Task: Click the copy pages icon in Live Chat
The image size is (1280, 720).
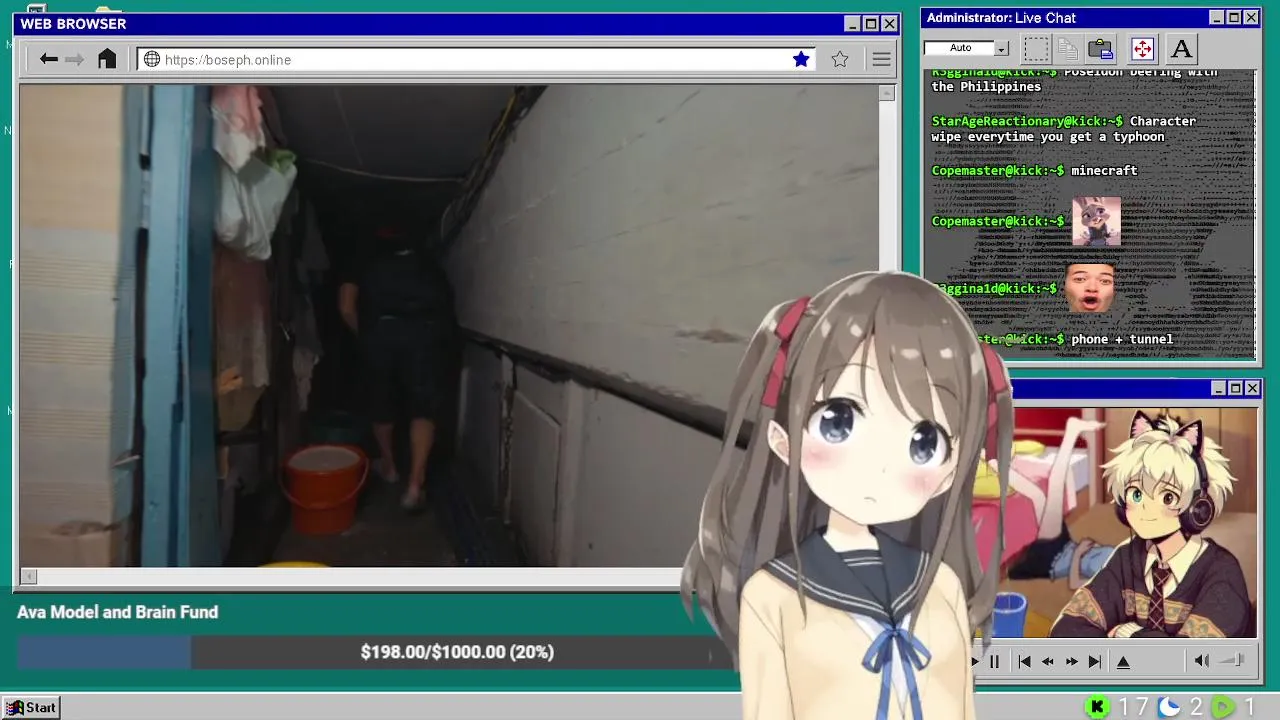Action: pos(1068,48)
